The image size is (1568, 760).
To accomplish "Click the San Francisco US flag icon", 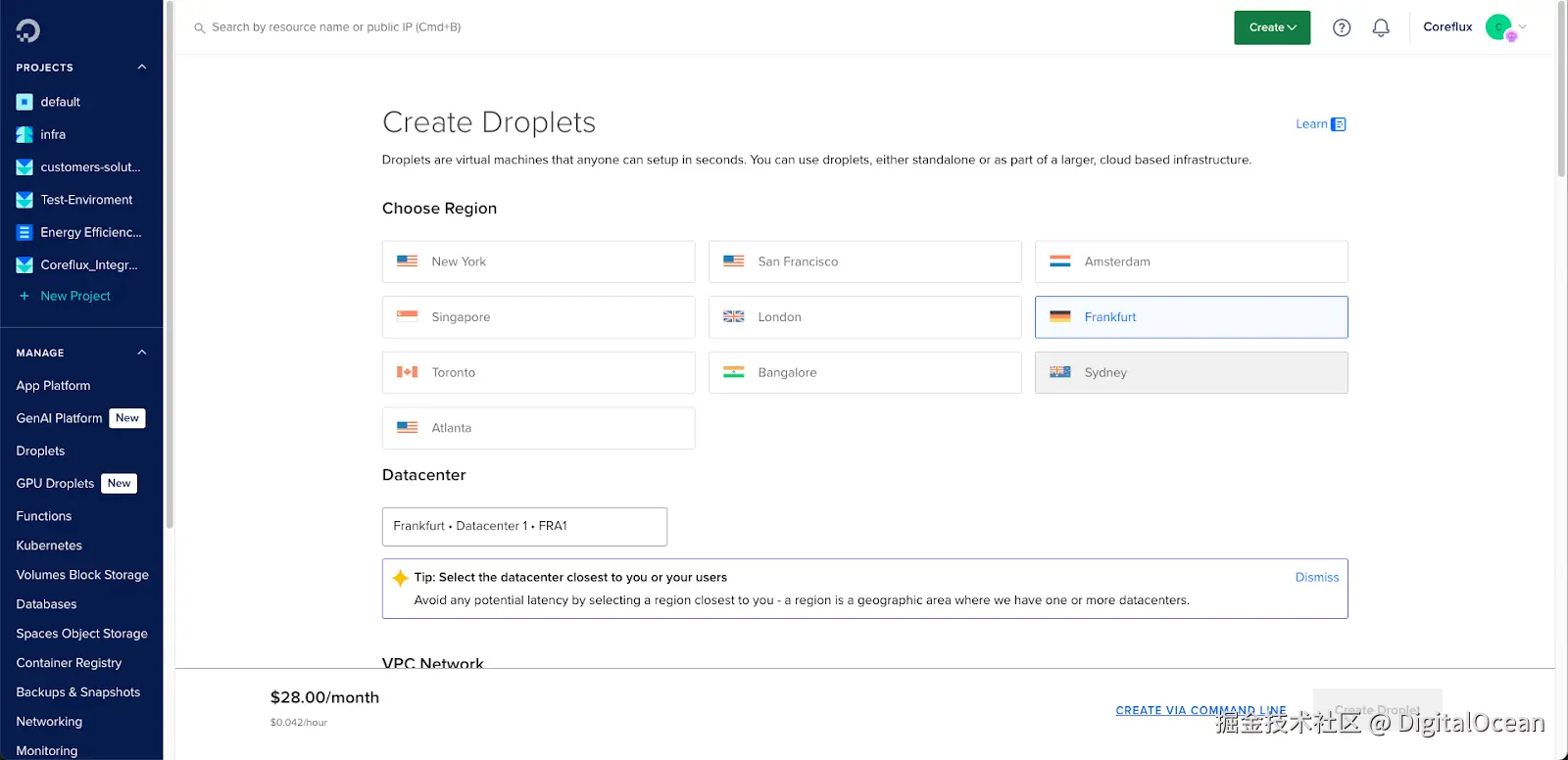I will click(x=733, y=261).
